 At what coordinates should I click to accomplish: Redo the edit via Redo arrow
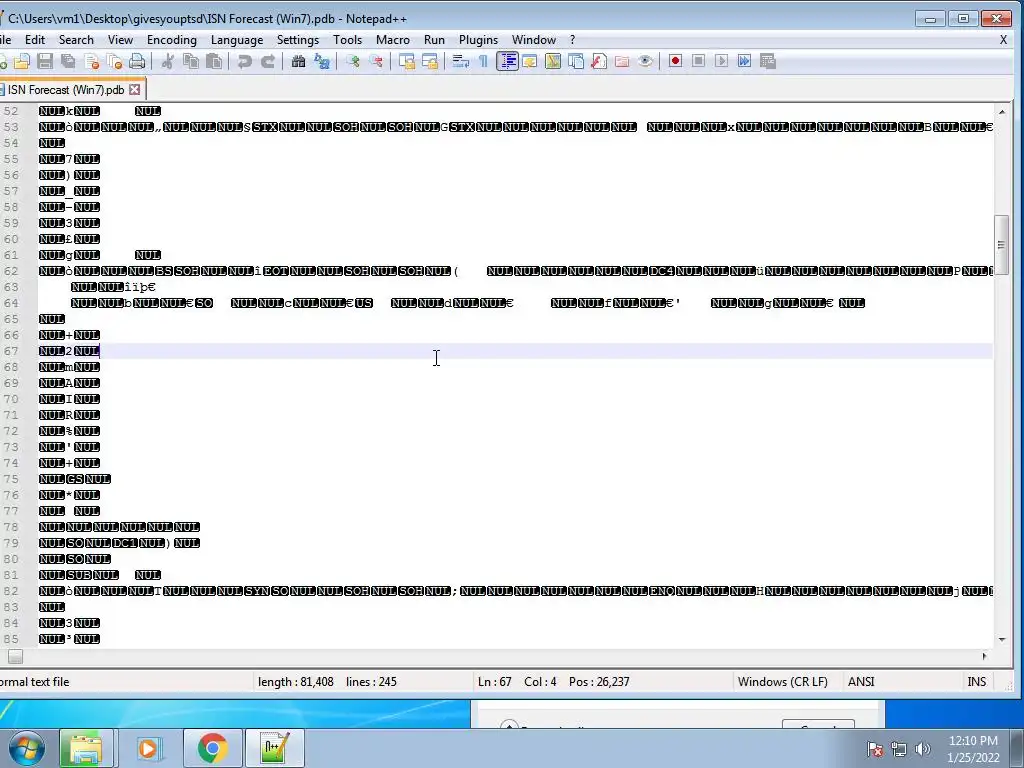tap(267, 61)
